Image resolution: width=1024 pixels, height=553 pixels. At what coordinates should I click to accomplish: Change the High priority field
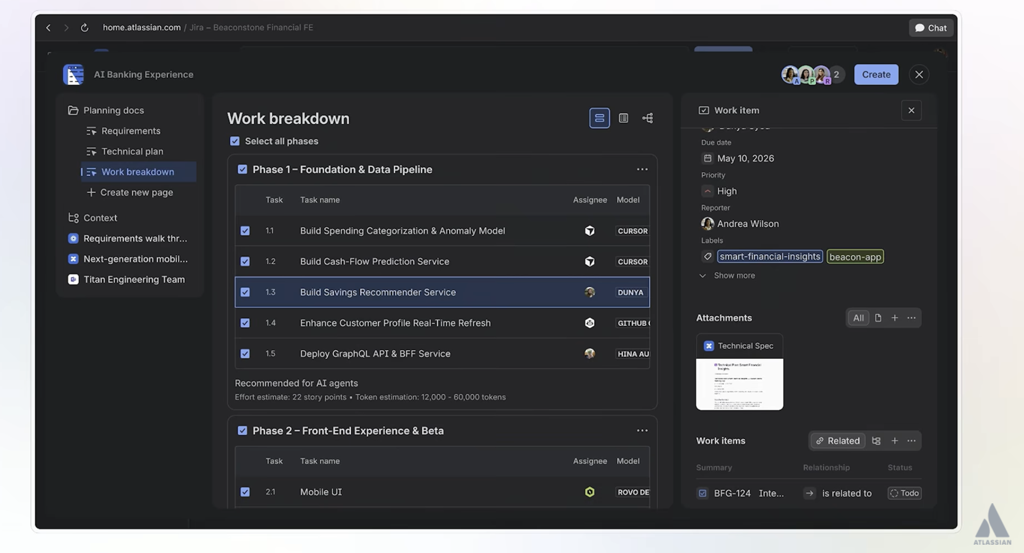pos(719,191)
